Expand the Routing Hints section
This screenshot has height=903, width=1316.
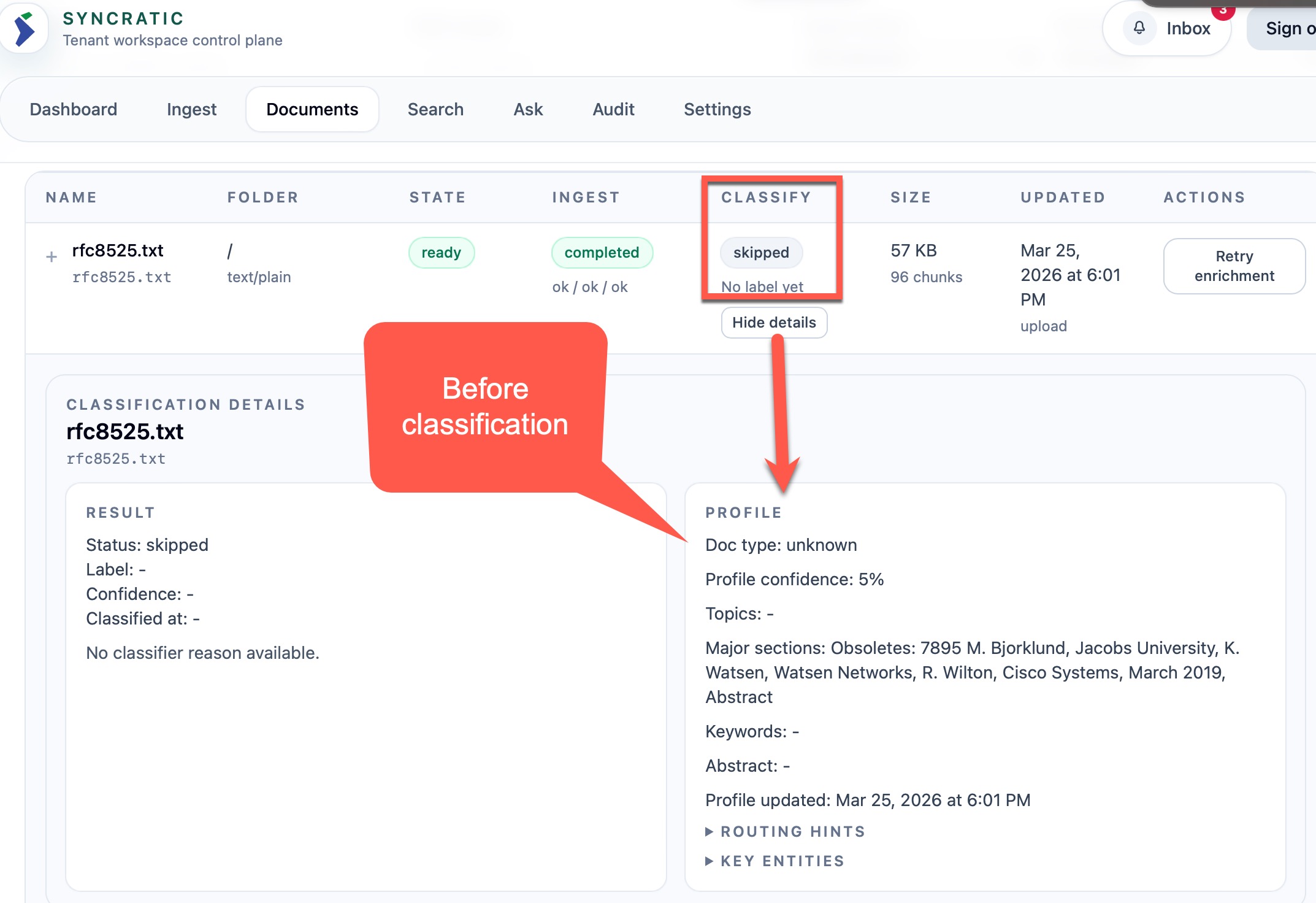tap(792, 832)
